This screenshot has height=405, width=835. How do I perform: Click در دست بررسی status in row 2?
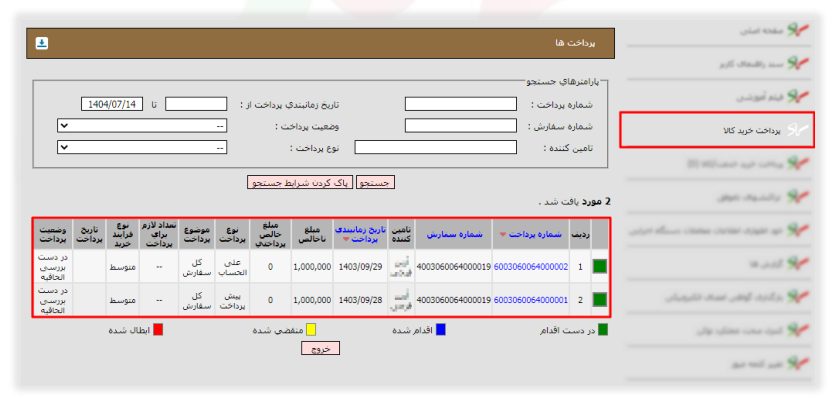(53, 300)
